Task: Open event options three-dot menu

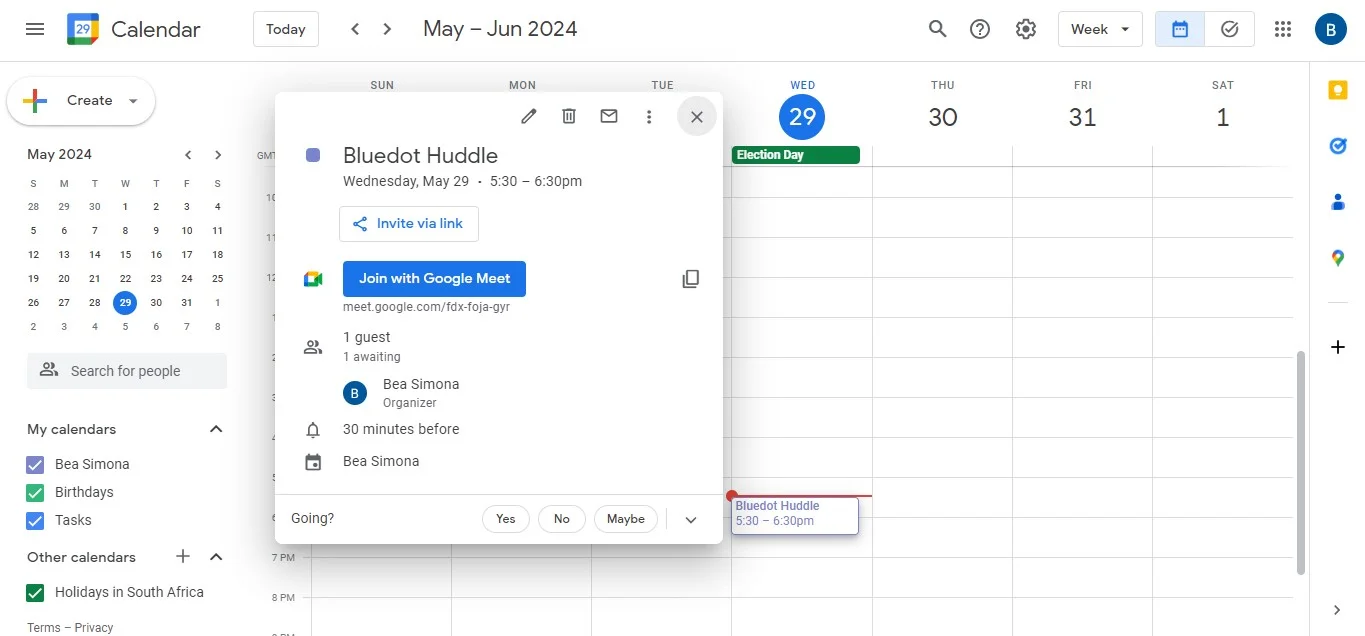Action: pos(649,116)
